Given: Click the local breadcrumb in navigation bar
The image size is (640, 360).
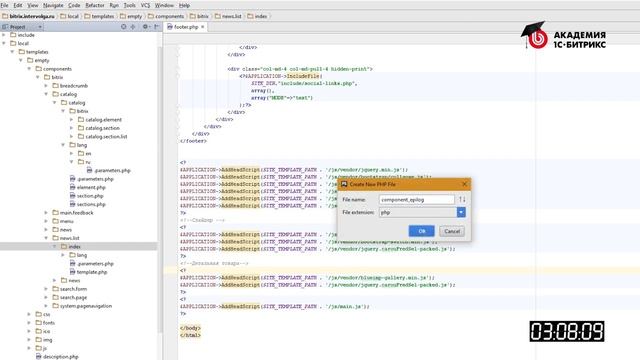Looking at the screenshot, I should pyautogui.click(x=69, y=16).
